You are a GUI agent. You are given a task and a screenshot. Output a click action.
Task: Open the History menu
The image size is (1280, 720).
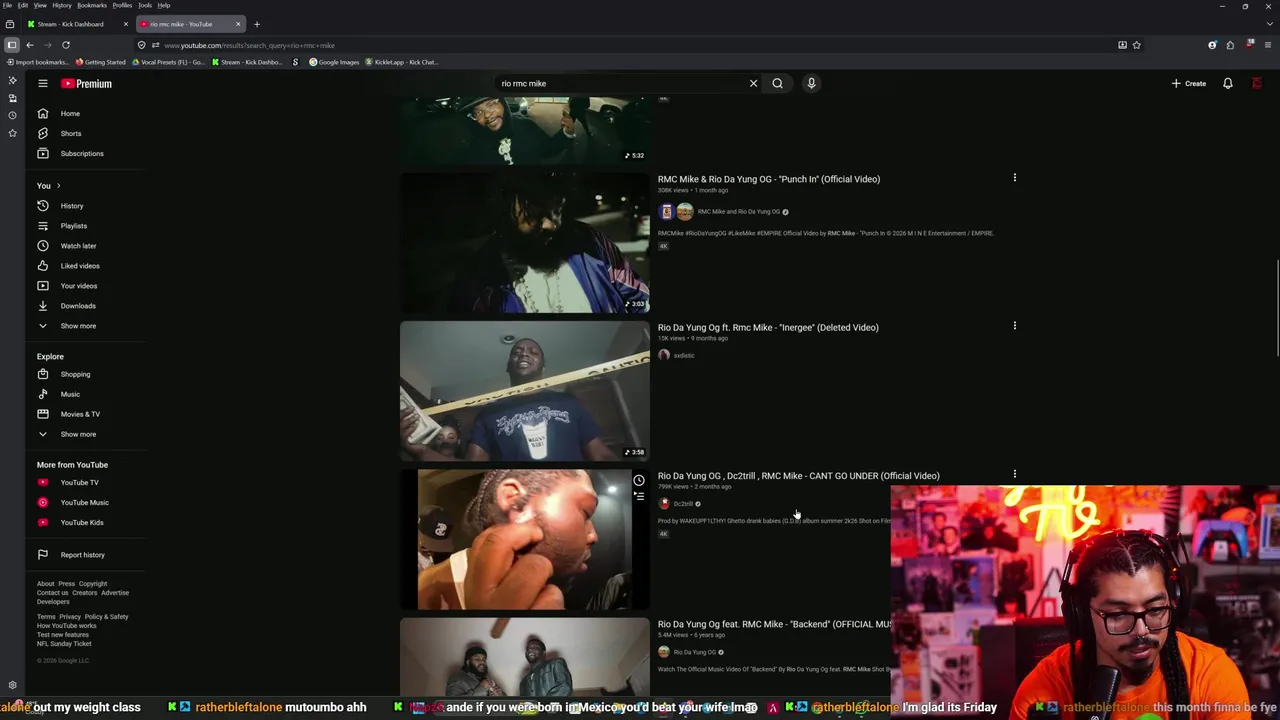[x=62, y=5]
